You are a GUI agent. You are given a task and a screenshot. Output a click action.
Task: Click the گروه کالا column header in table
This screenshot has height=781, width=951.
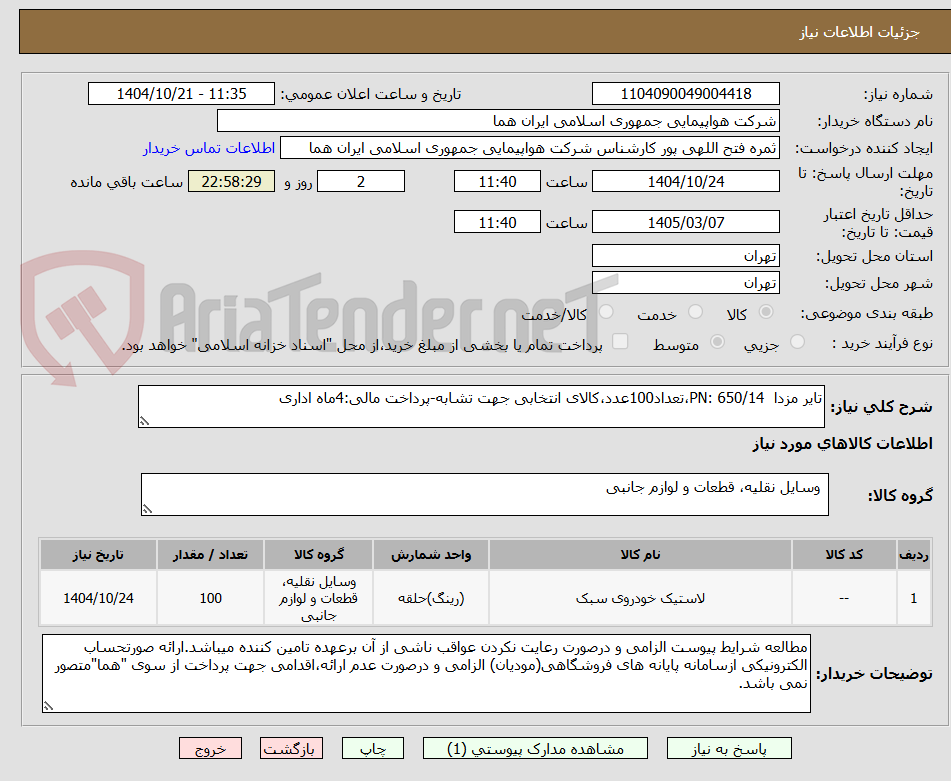(x=318, y=554)
